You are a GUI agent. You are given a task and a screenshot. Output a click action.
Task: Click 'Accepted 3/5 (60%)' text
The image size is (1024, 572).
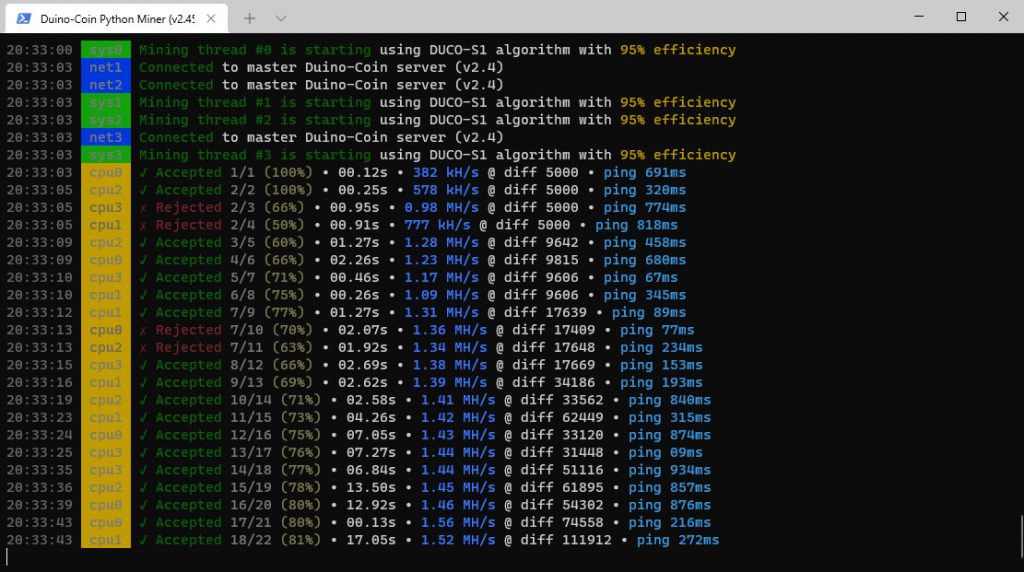pos(230,242)
